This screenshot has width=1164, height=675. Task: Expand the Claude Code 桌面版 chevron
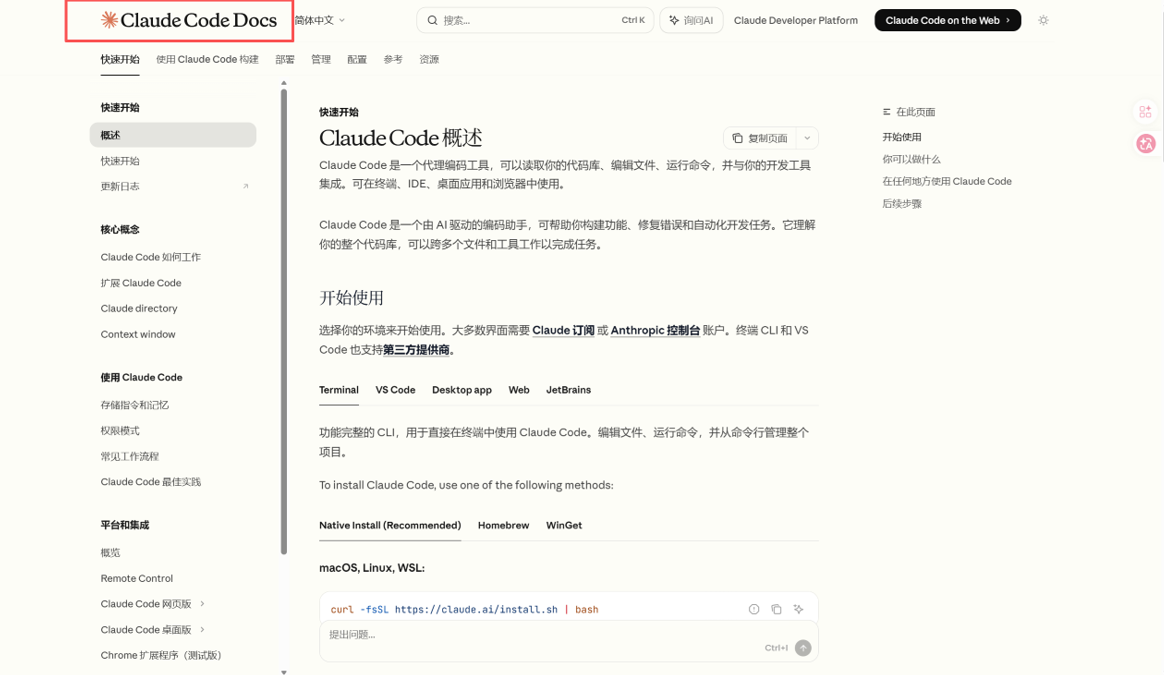(x=202, y=630)
